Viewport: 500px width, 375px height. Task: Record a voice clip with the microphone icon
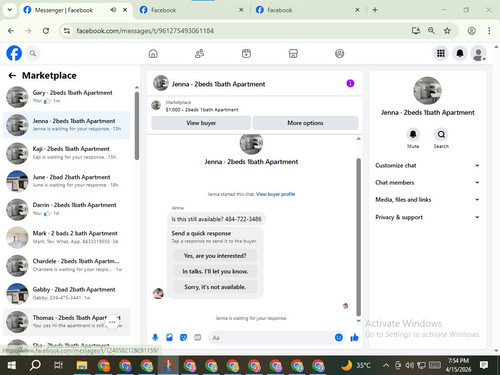(x=155, y=338)
